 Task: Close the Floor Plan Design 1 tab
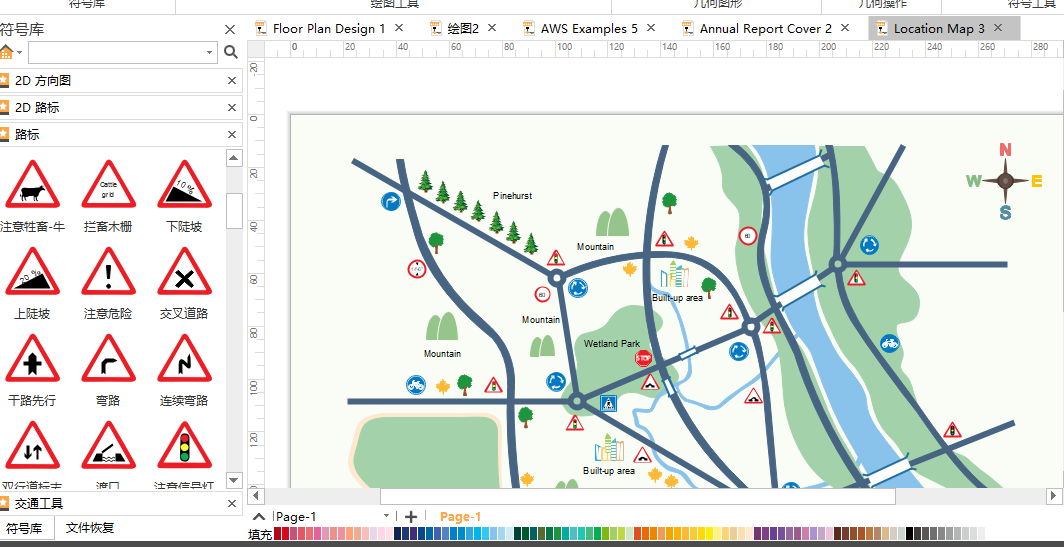pos(399,28)
